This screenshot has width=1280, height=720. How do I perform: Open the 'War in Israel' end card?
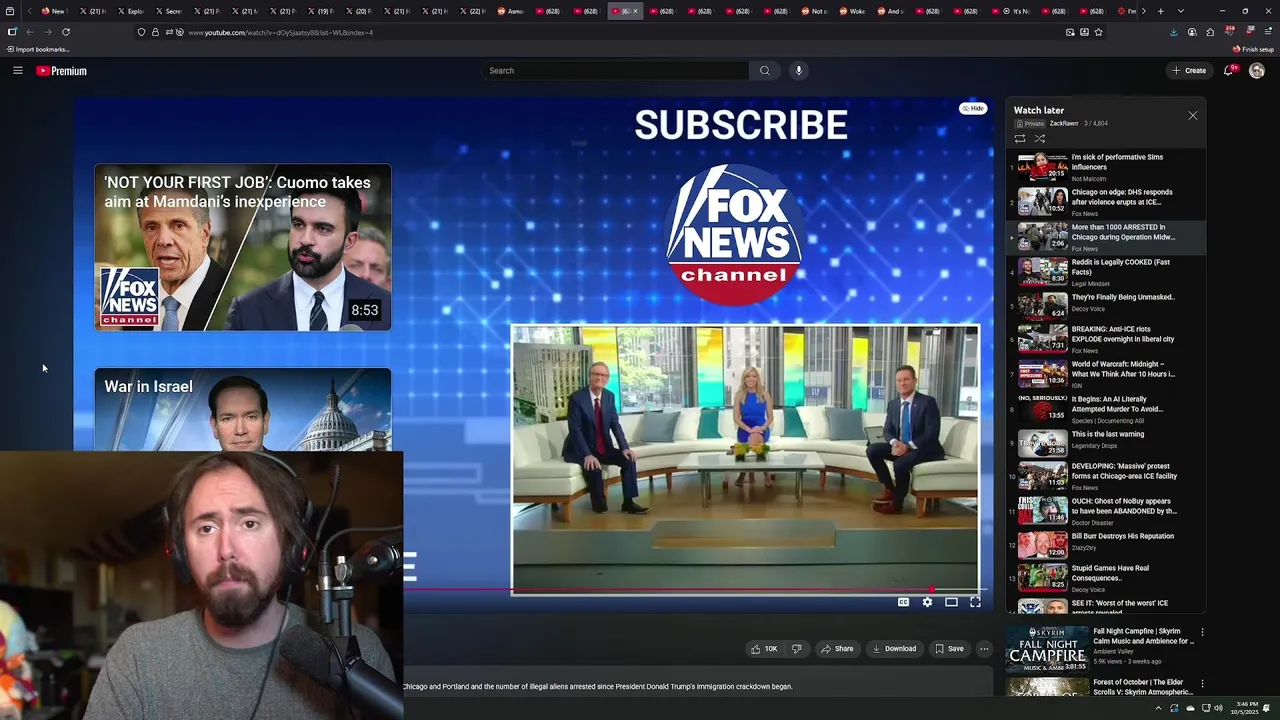243,410
